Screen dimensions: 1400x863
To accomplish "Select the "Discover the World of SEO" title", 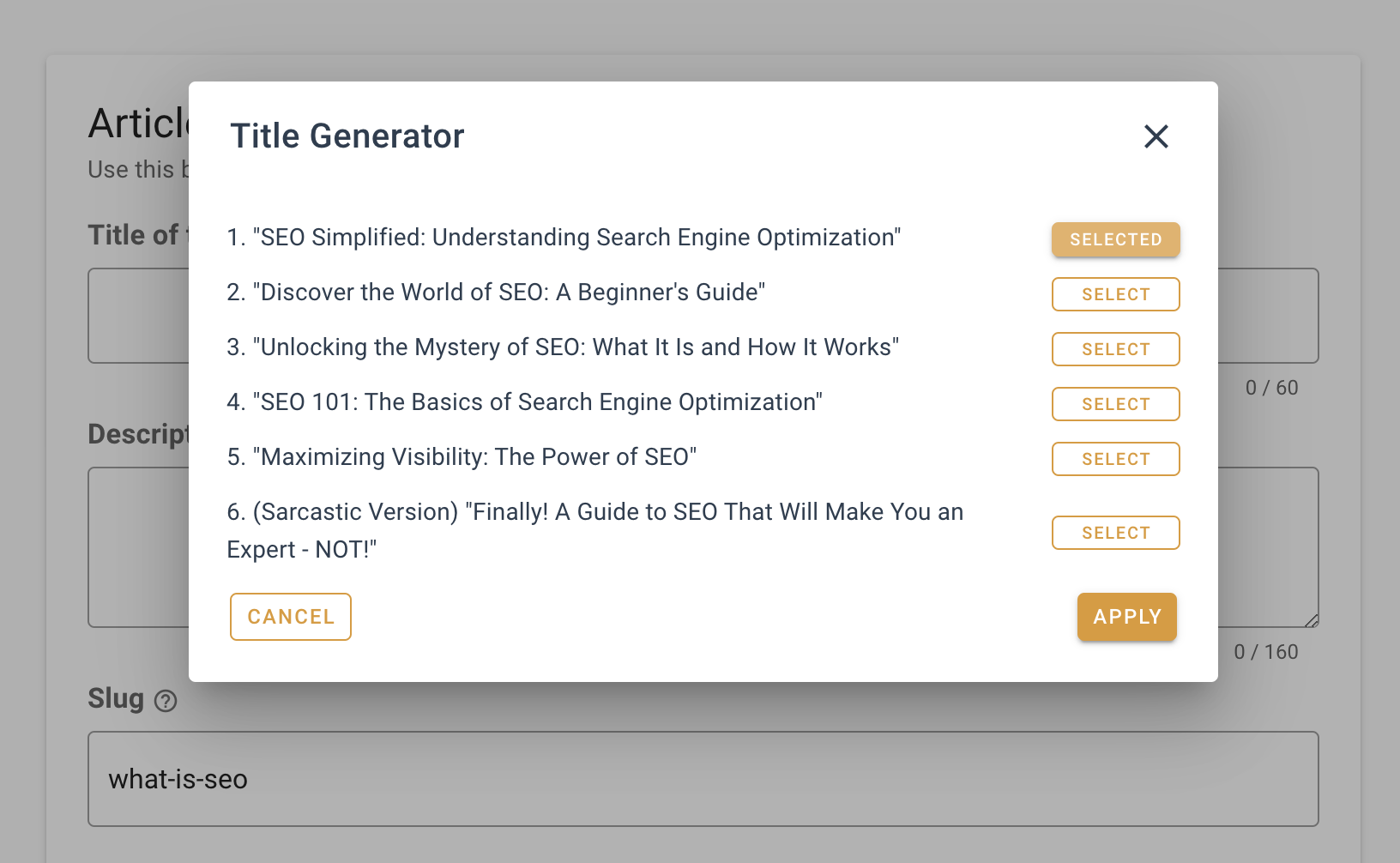I will click(x=1115, y=294).
